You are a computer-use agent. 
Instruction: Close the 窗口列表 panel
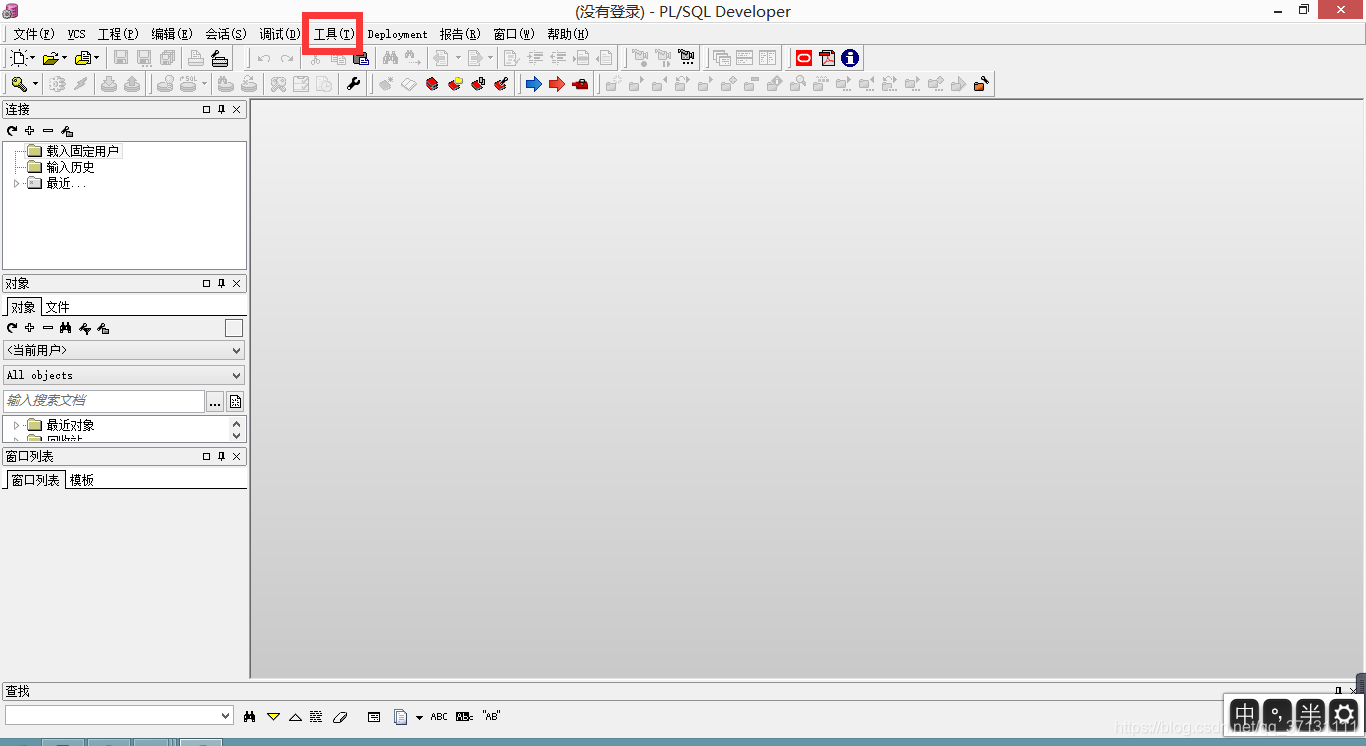(x=237, y=456)
